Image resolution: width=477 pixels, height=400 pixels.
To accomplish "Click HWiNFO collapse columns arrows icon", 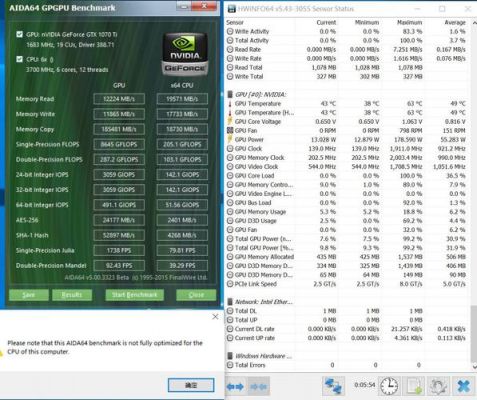I will [259, 386].
